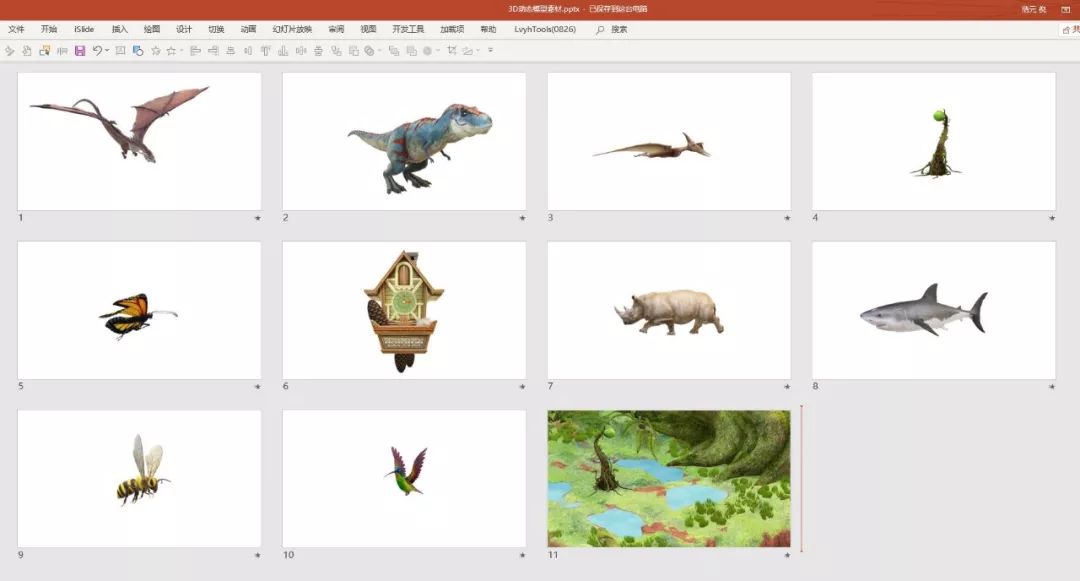
Task: Select slide 5 with the orange butterfly
Action: coord(139,310)
